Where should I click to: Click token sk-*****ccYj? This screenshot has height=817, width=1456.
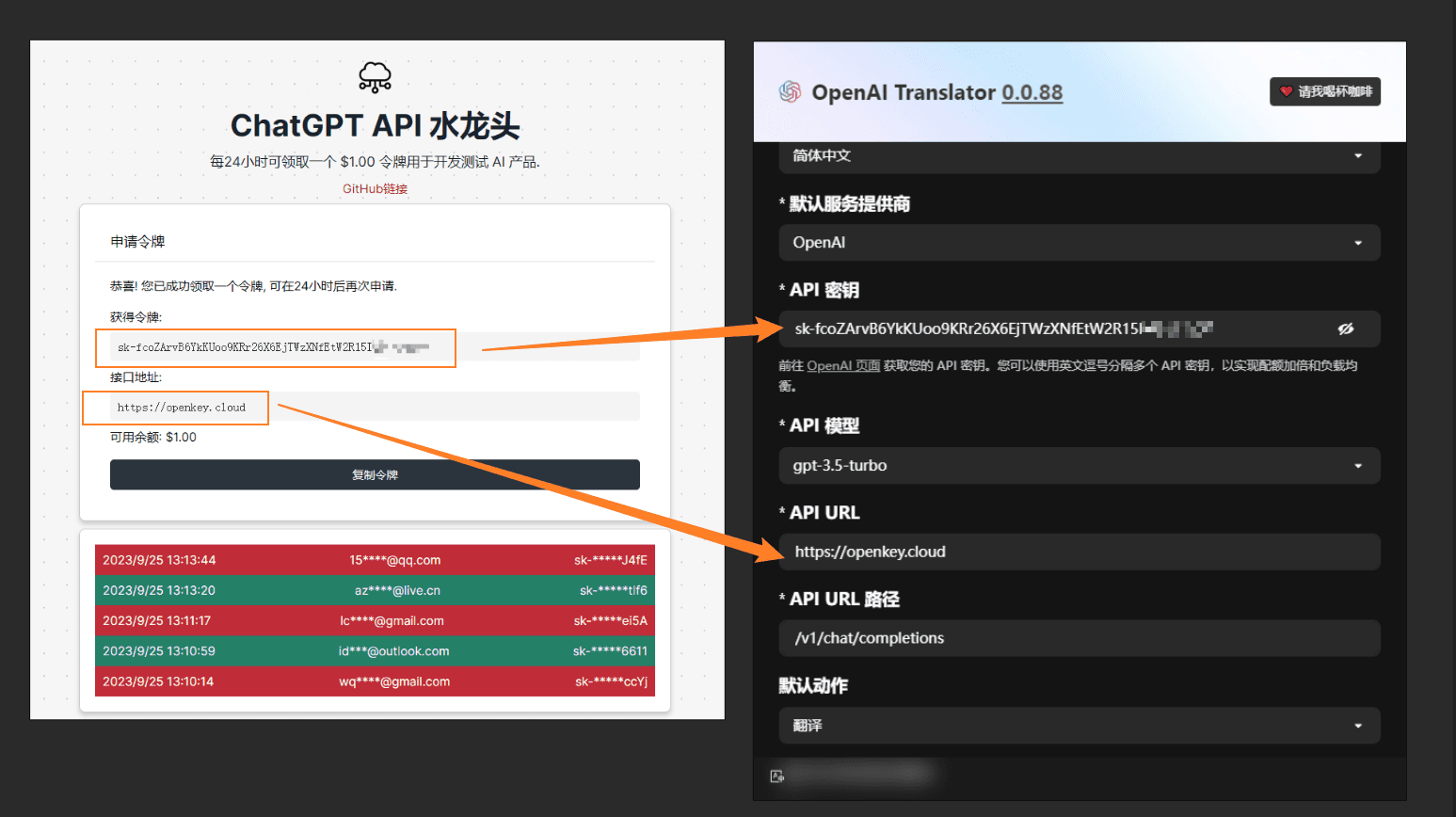[x=612, y=681]
